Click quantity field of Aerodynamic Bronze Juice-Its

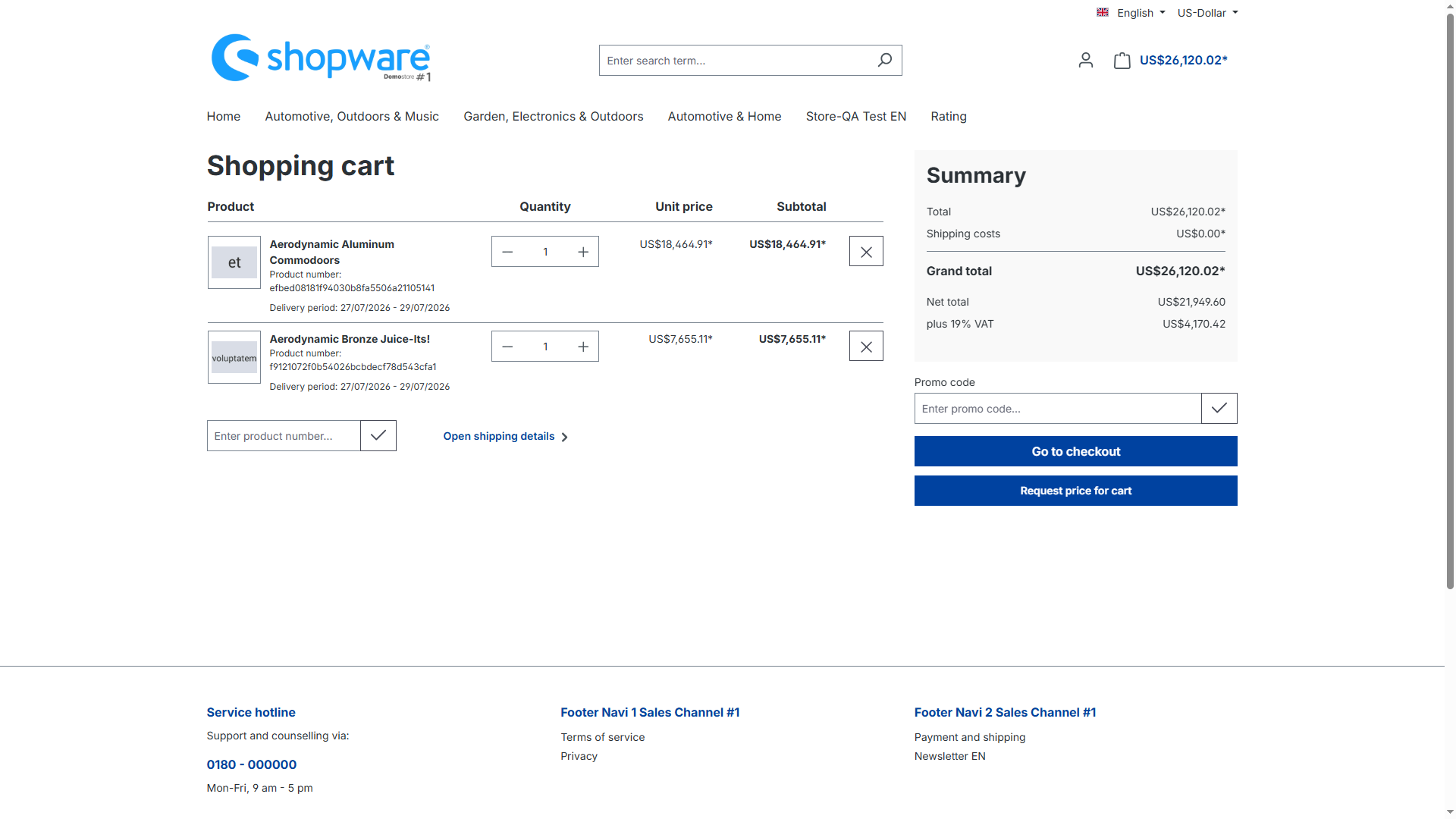[545, 347]
